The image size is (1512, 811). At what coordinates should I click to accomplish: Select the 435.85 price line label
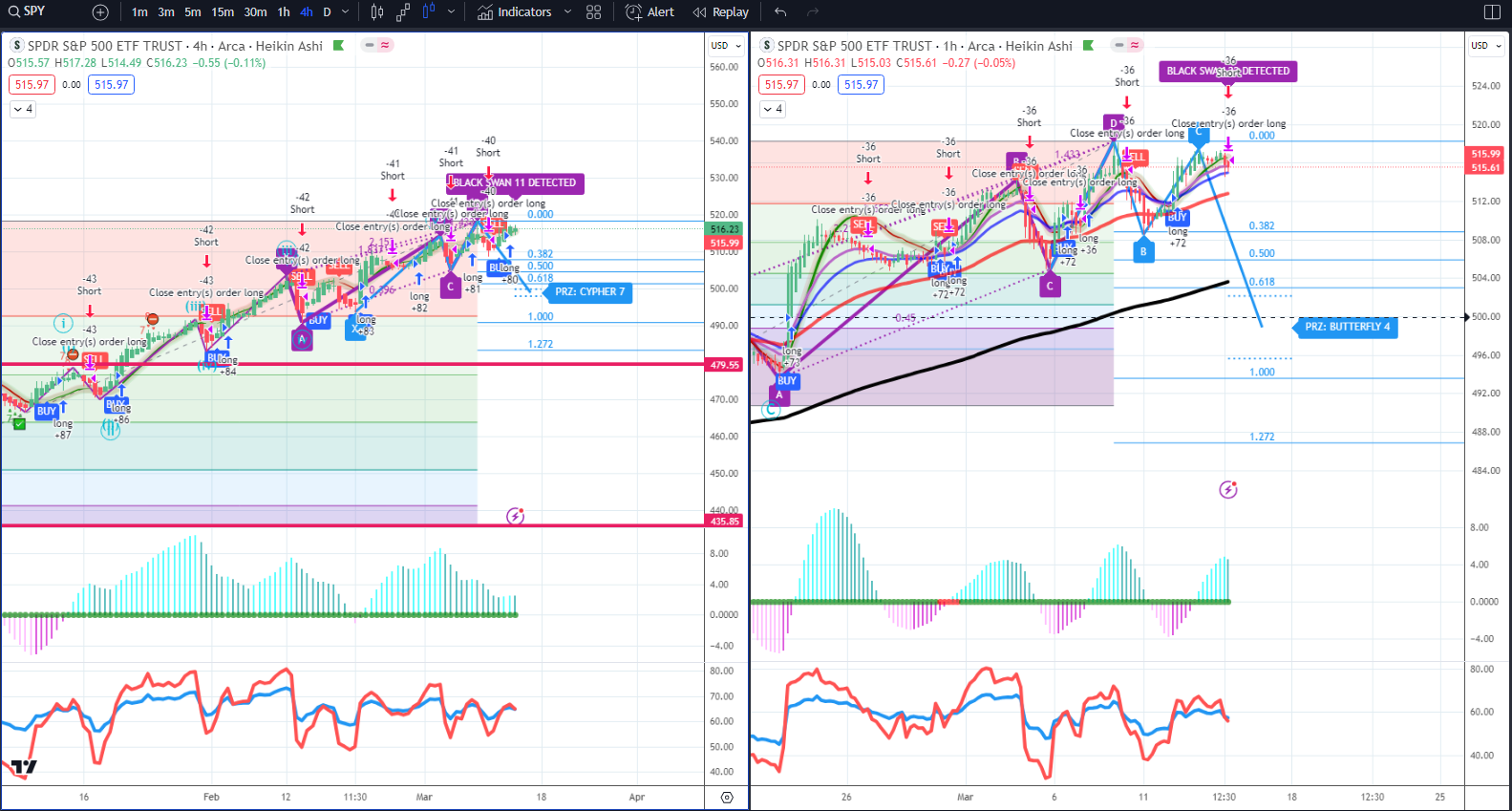725,522
